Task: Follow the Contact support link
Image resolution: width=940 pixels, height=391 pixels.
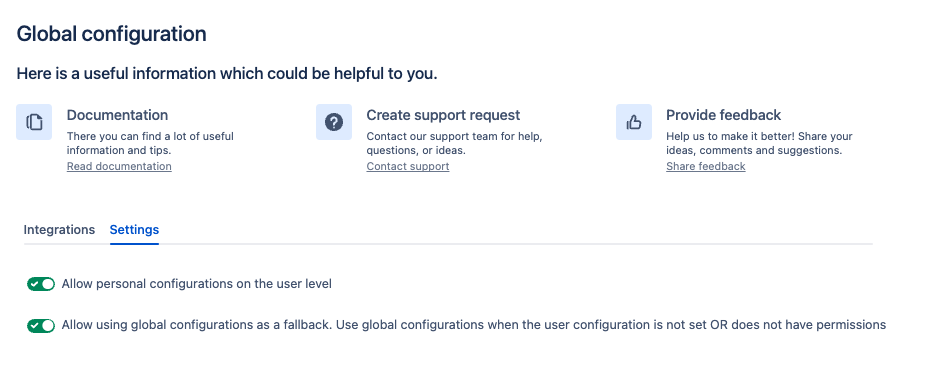Action: pyautogui.click(x=408, y=166)
